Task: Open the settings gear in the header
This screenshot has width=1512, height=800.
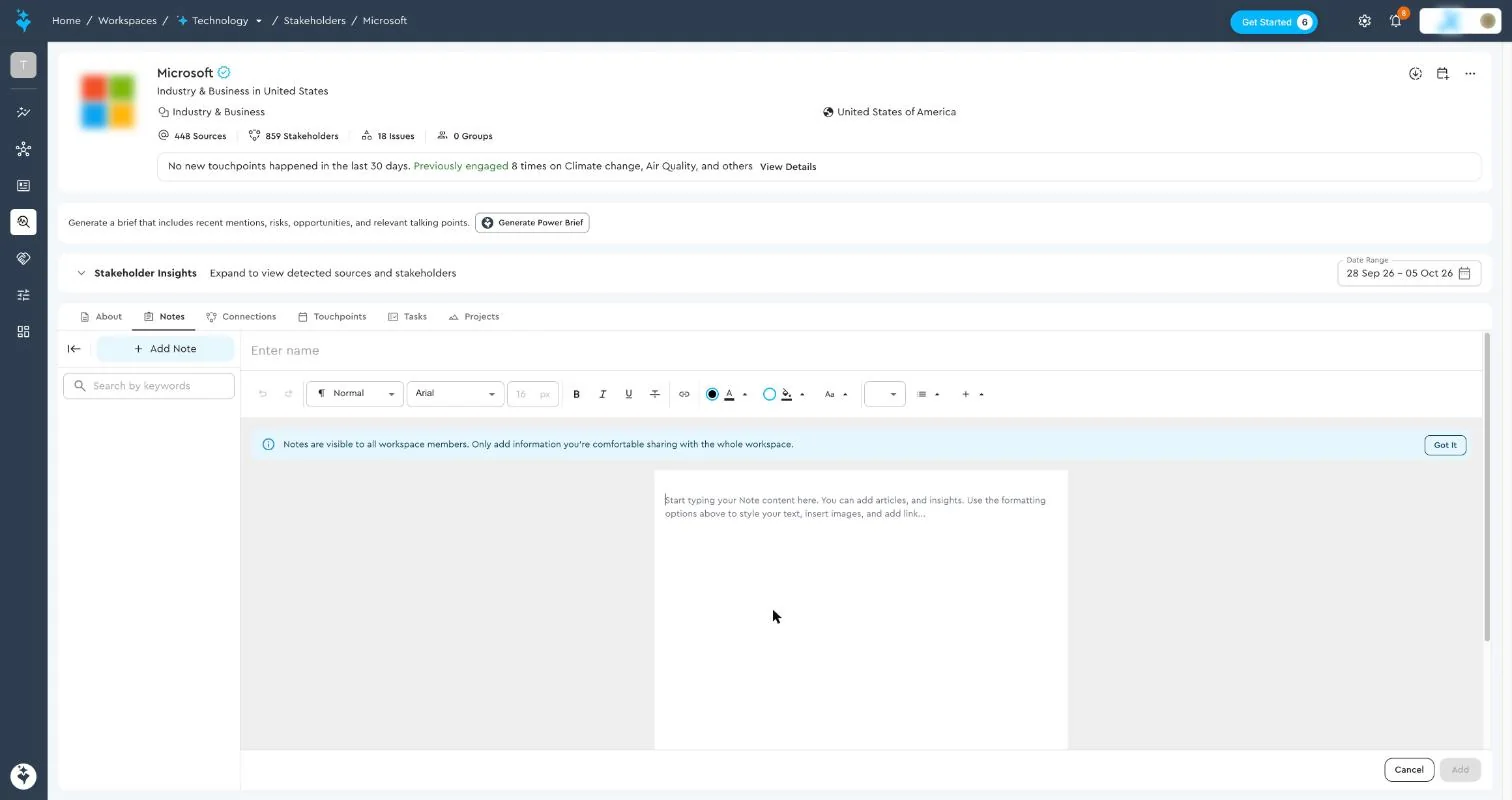Action: point(1364,21)
